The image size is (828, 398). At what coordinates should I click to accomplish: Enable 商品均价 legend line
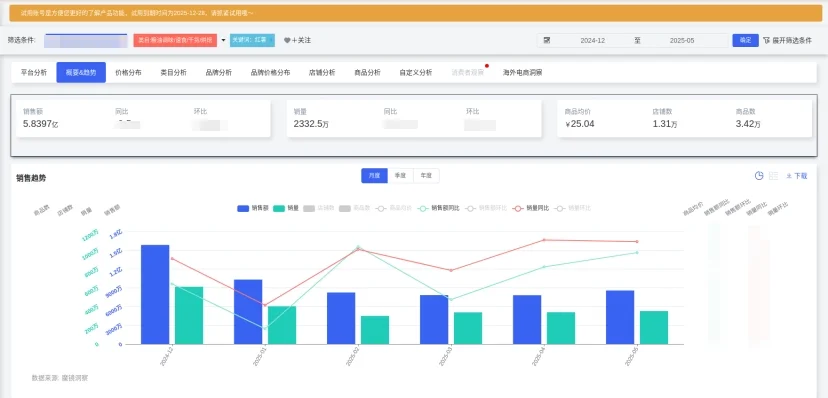click(393, 208)
